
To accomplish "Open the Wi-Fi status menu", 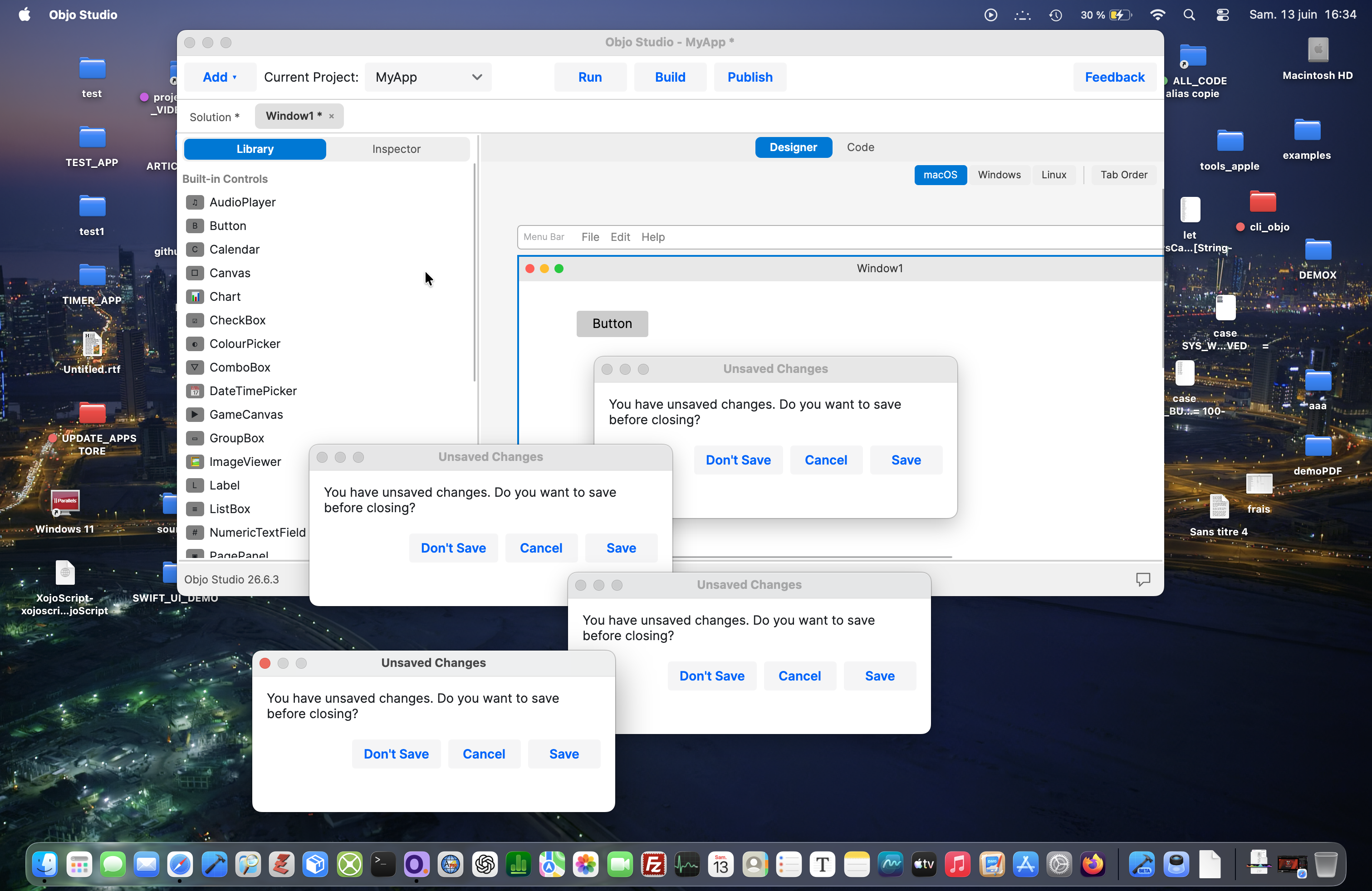I will point(1157,15).
